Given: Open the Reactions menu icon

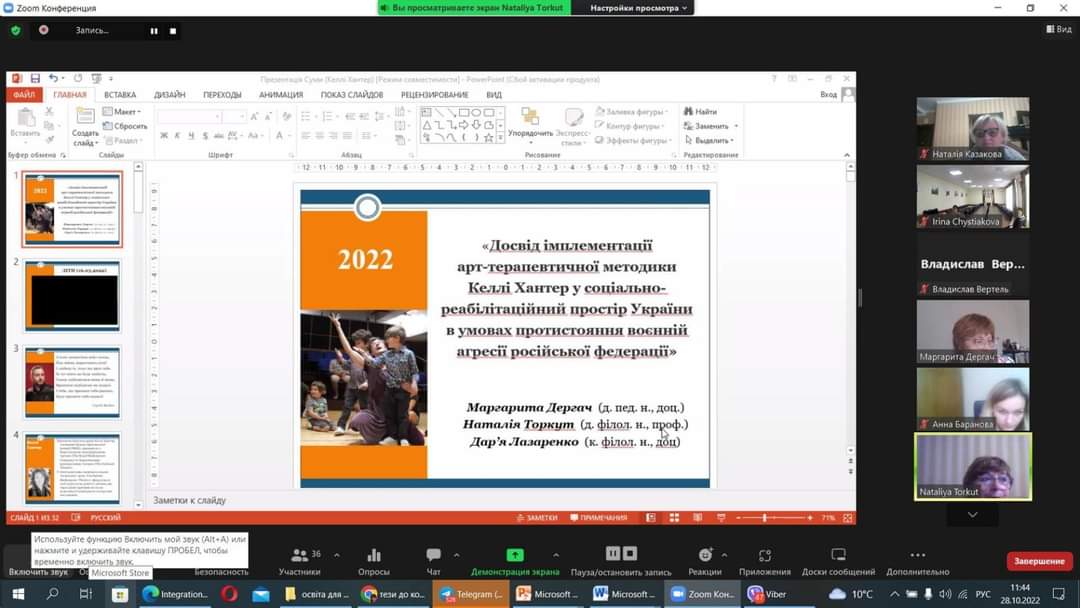Looking at the screenshot, I should click(x=705, y=556).
